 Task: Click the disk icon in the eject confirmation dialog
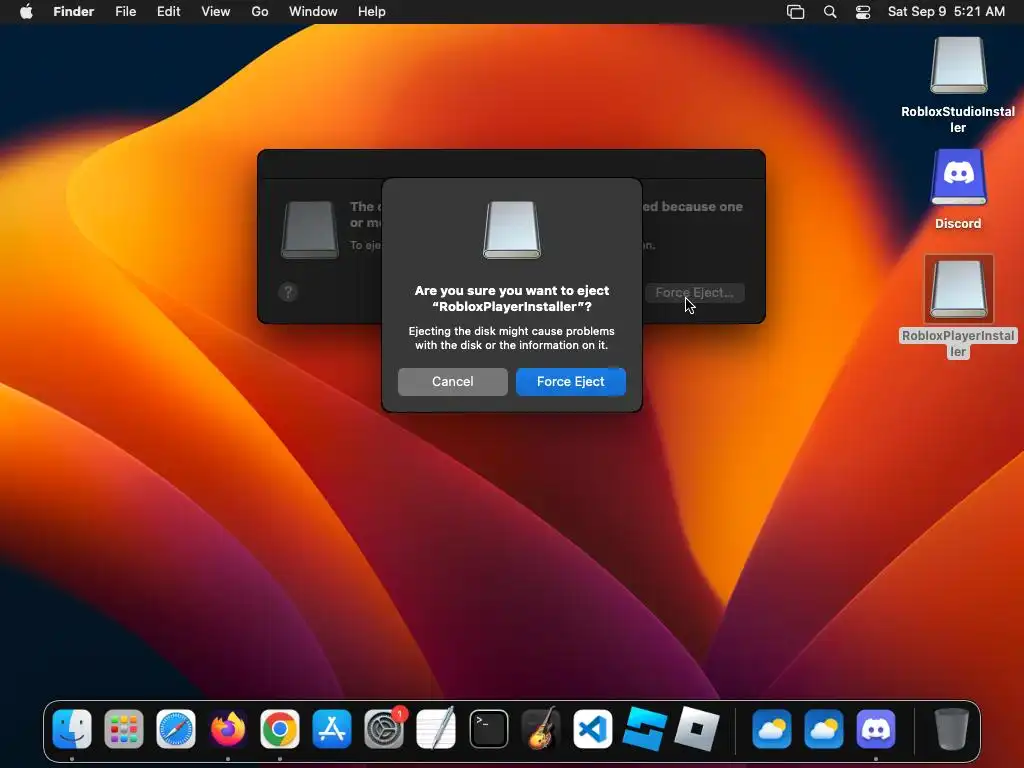tap(512, 230)
